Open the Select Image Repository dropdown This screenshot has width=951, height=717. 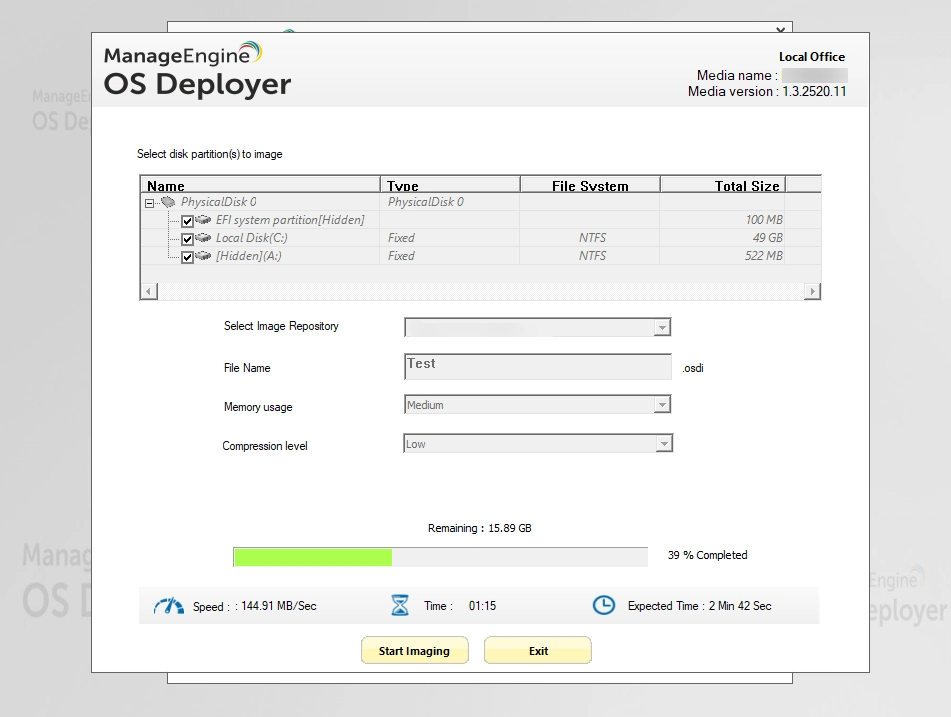point(662,328)
